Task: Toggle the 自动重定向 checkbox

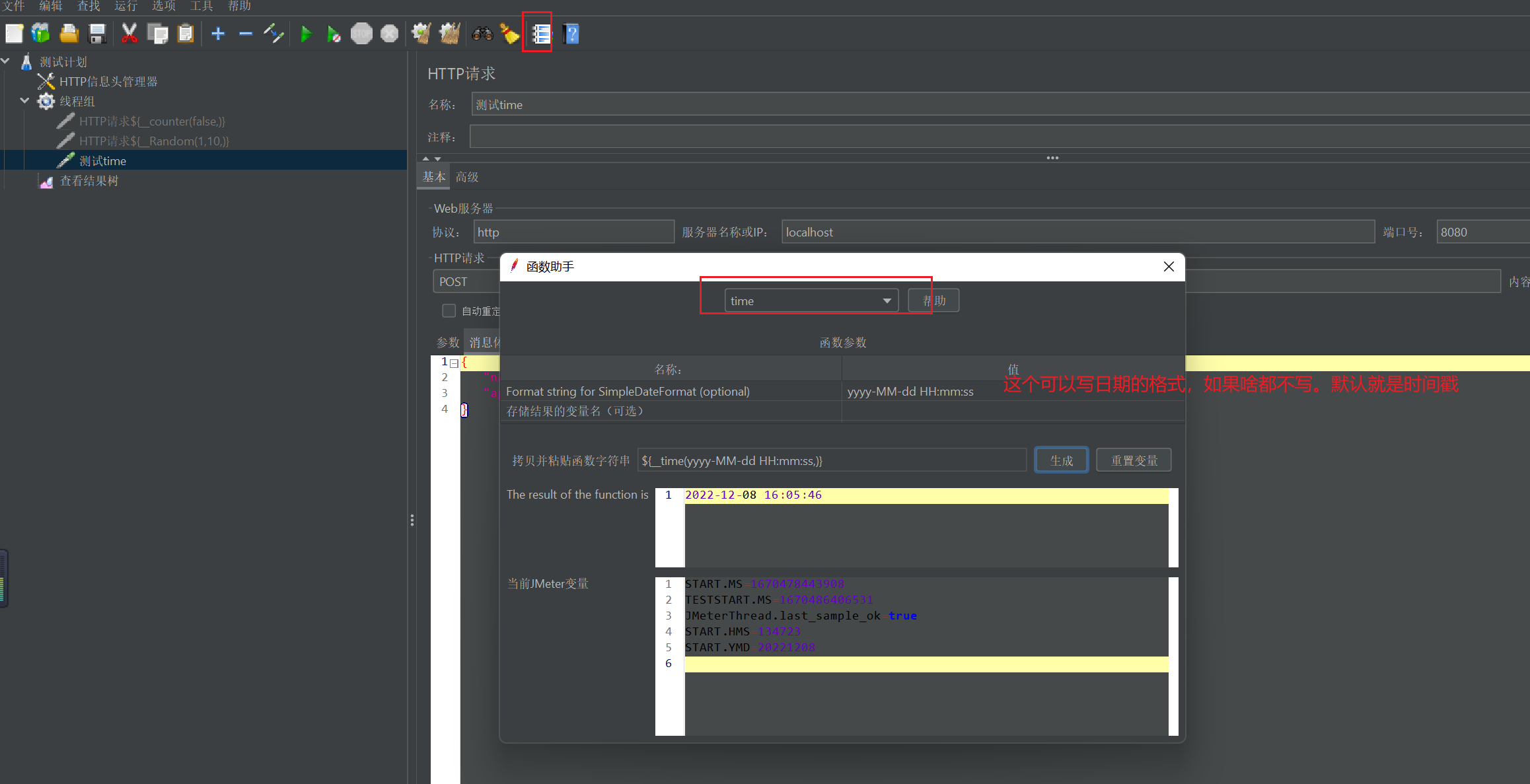Action: tap(449, 310)
